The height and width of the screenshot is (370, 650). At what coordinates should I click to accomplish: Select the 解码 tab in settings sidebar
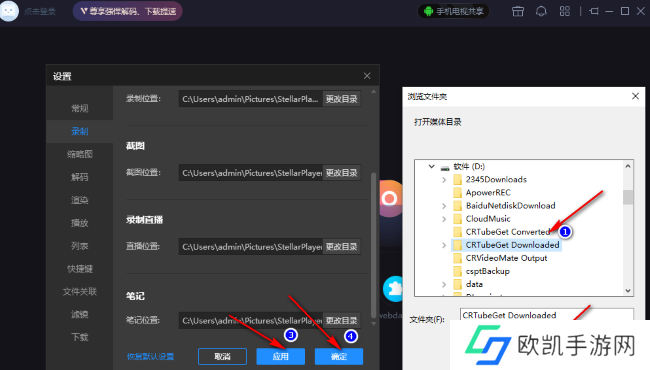(80, 177)
